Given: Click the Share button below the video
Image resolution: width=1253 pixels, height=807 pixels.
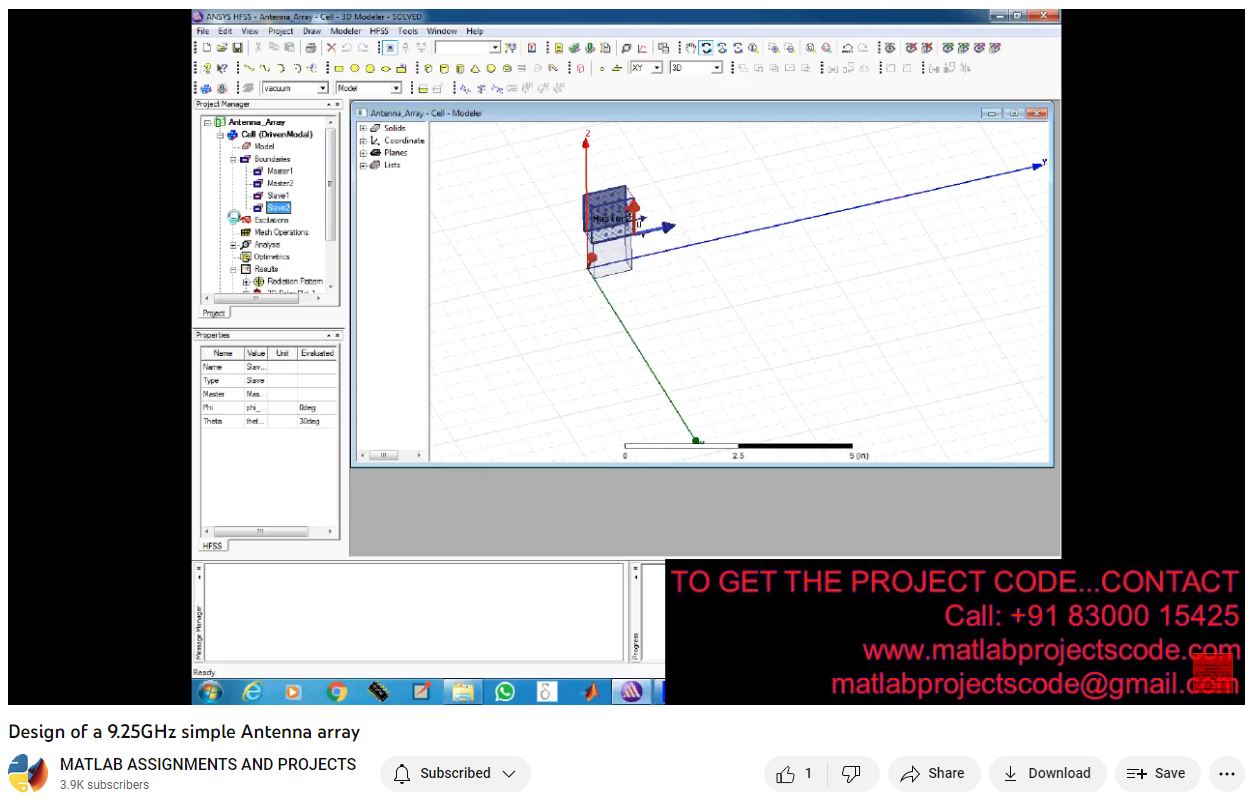Looking at the screenshot, I should tap(932, 773).
